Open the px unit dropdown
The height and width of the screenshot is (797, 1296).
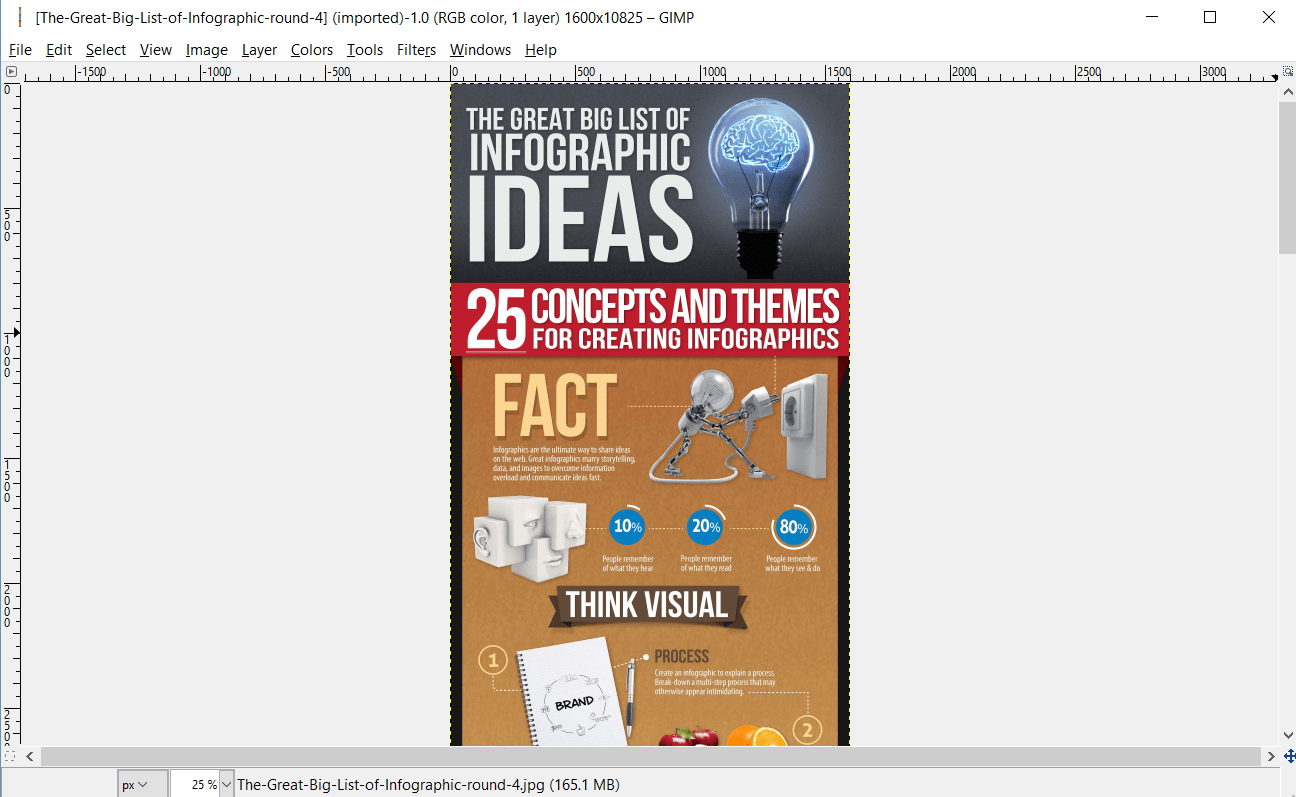point(142,783)
